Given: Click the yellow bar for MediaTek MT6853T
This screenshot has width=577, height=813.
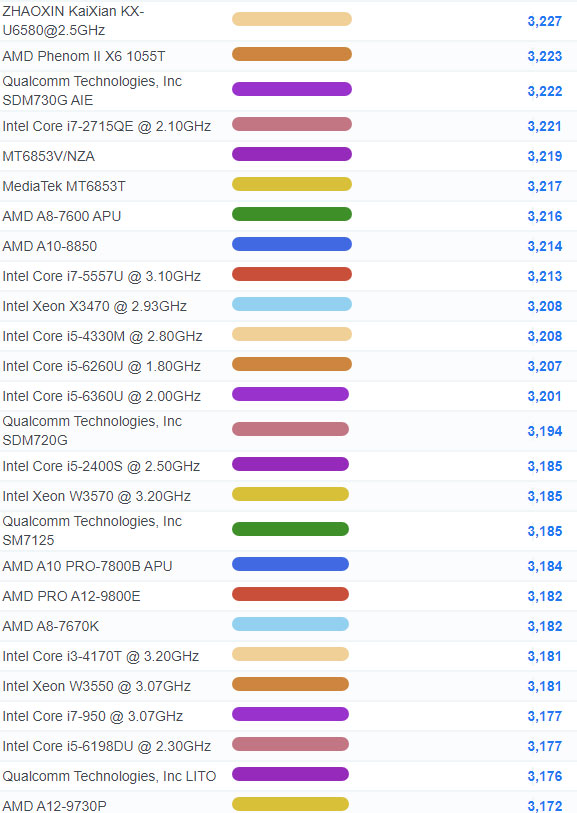Looking at the screenshot, I should 292,184.
